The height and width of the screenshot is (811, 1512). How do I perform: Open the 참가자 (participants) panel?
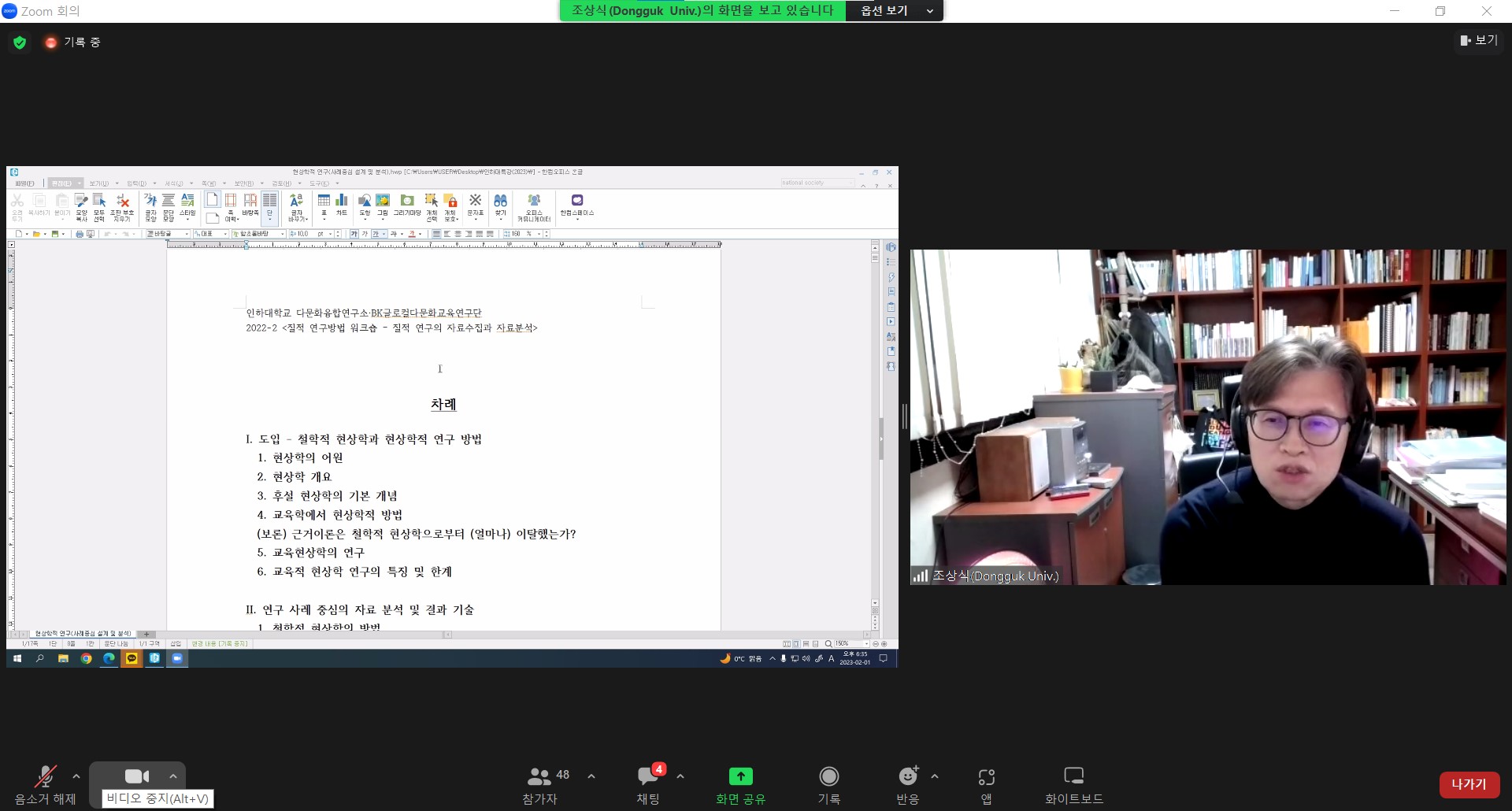540,785
